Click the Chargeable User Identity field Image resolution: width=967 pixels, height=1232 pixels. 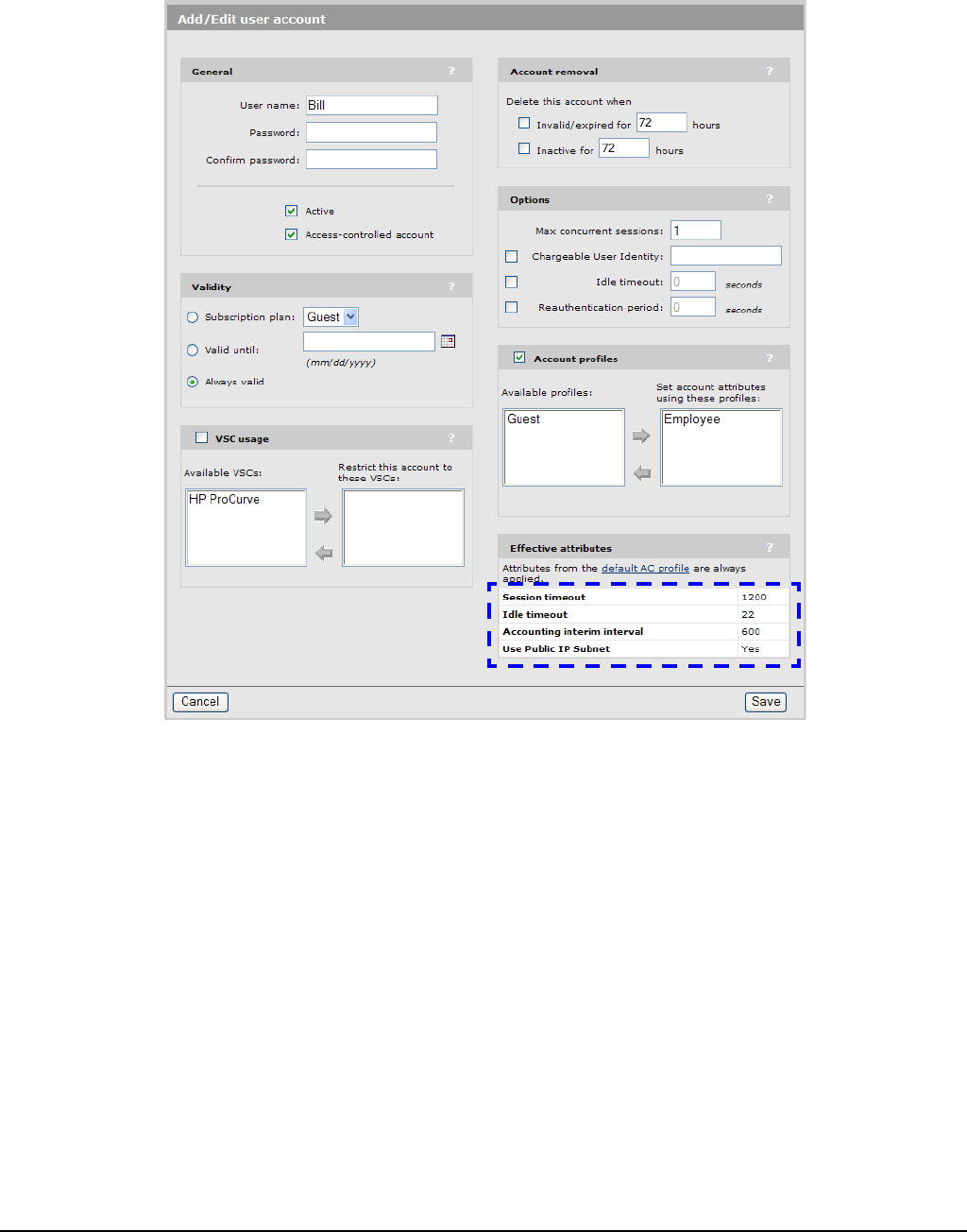[x=726, y=256]
